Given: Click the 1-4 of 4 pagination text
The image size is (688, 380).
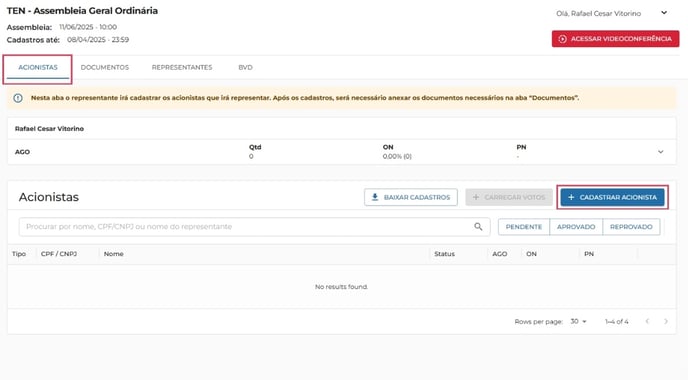Looking at the screenshot, I should 616,322.
